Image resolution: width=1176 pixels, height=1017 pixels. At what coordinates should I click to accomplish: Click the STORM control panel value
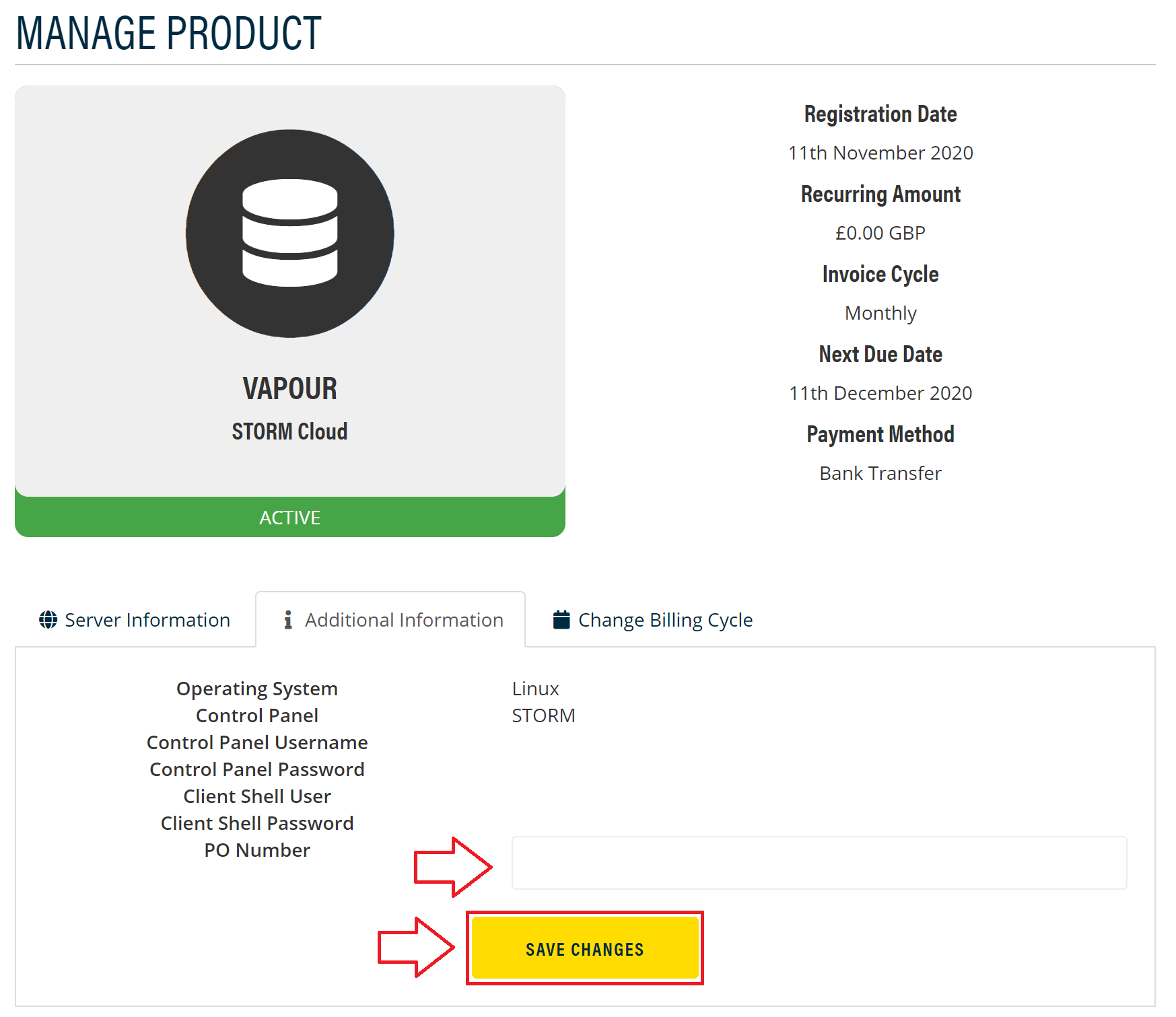coord(543,715)
